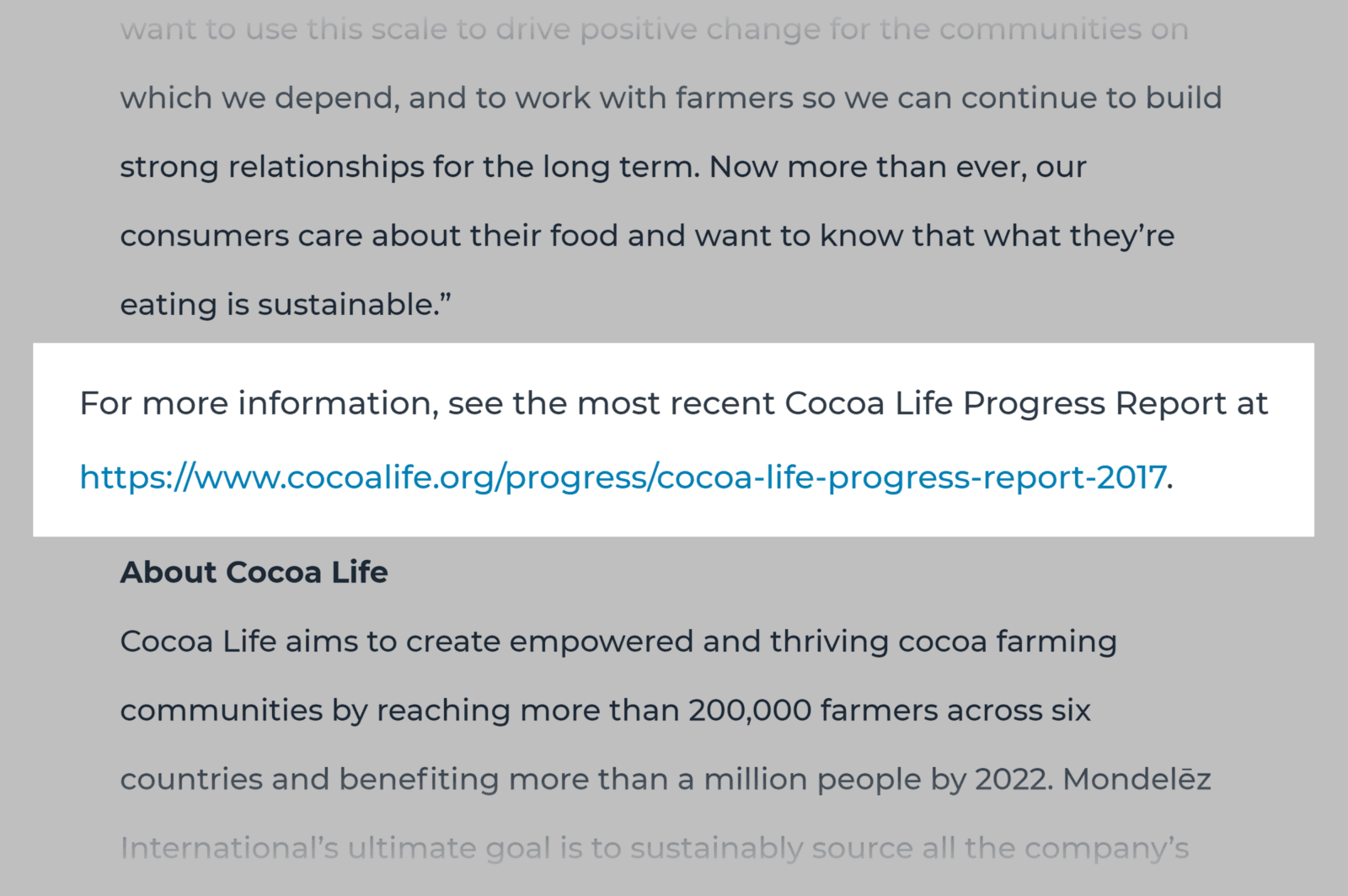This screenshot has height=896, width=1348.
Task: Click the "For more information" phrase
Action: (258, 403)
